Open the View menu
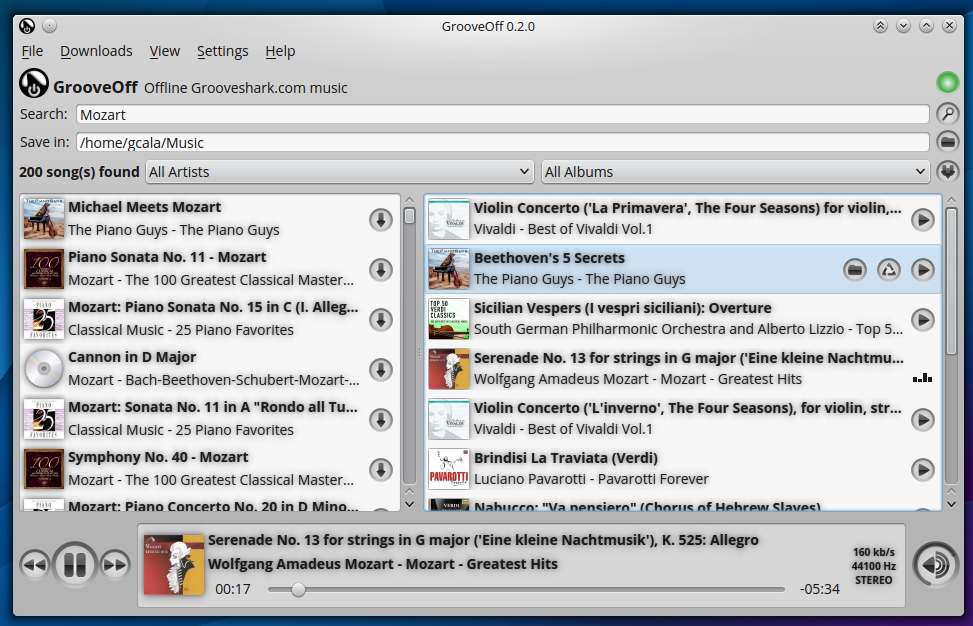 coord(164,51)
